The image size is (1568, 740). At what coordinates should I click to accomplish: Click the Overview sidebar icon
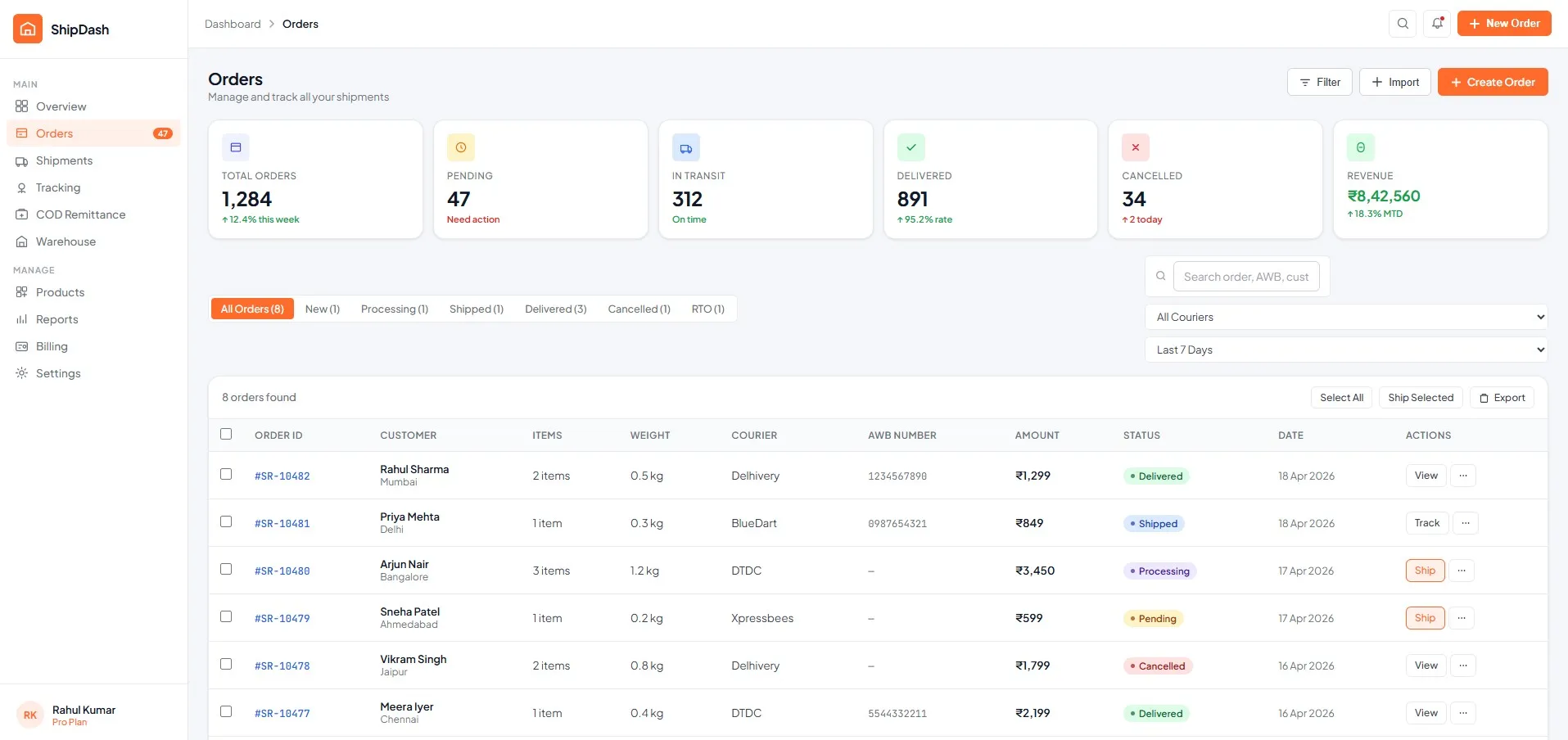(x=22, y=106)
